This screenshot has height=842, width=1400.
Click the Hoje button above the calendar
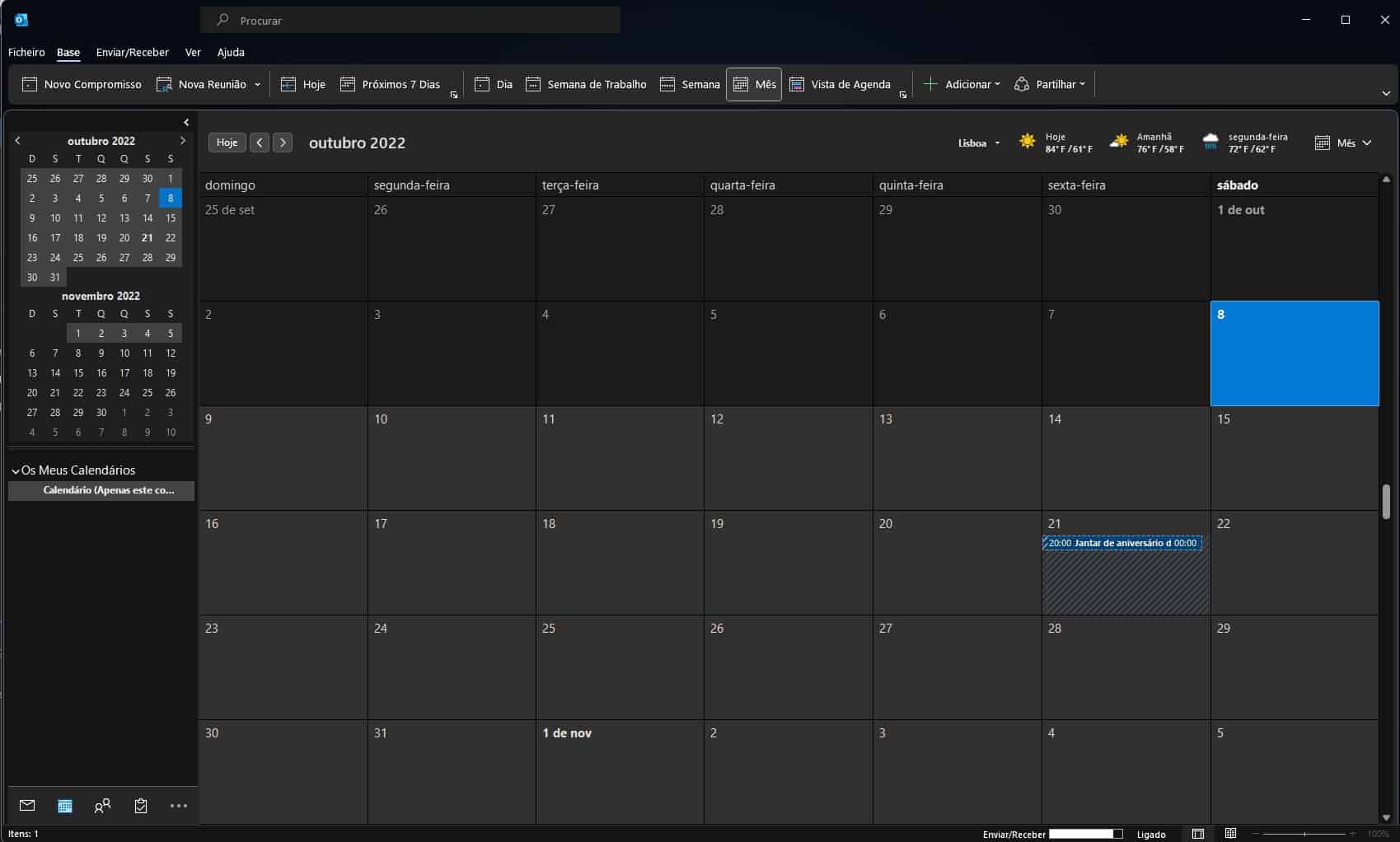click(227, 143)
